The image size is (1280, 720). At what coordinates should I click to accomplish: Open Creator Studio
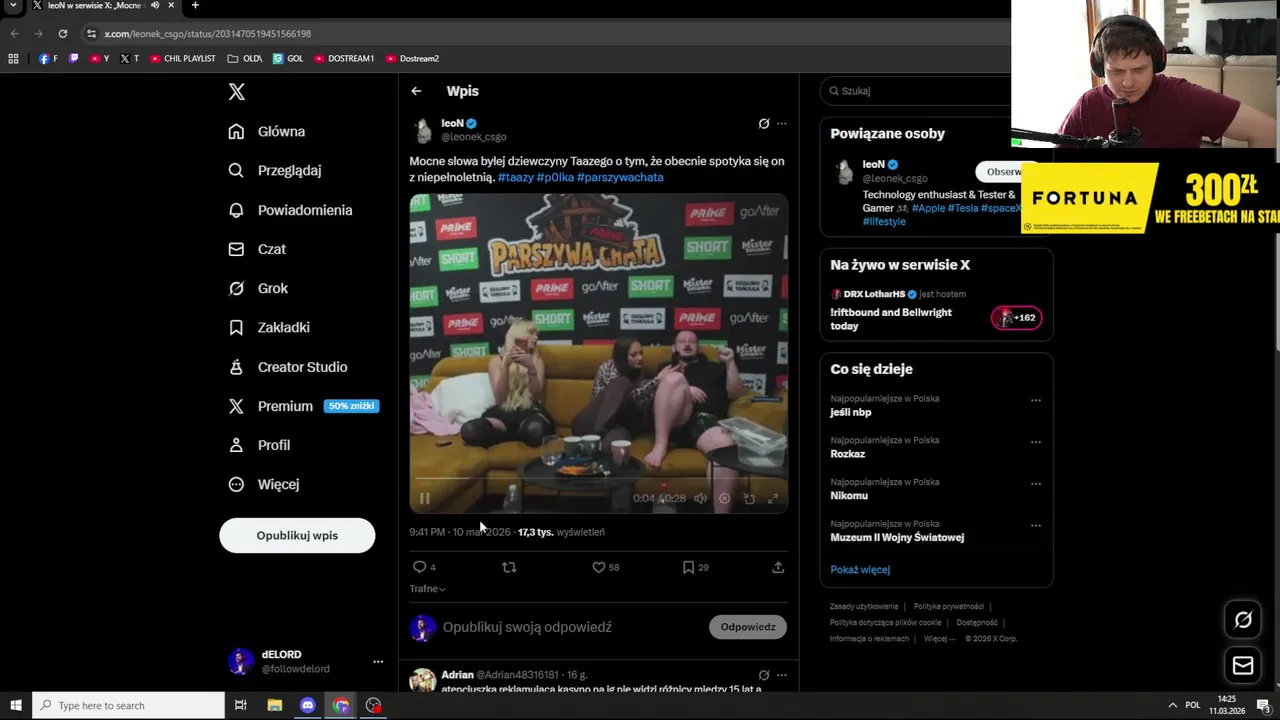[288, 367]
